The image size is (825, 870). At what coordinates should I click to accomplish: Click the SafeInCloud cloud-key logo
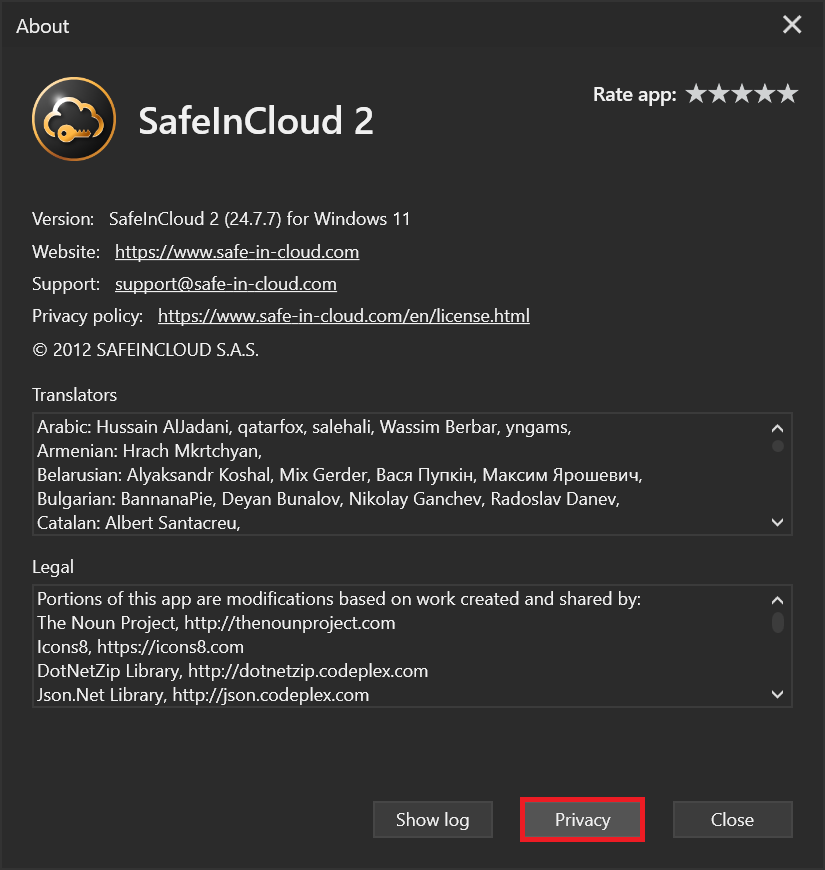coord(74,119)
